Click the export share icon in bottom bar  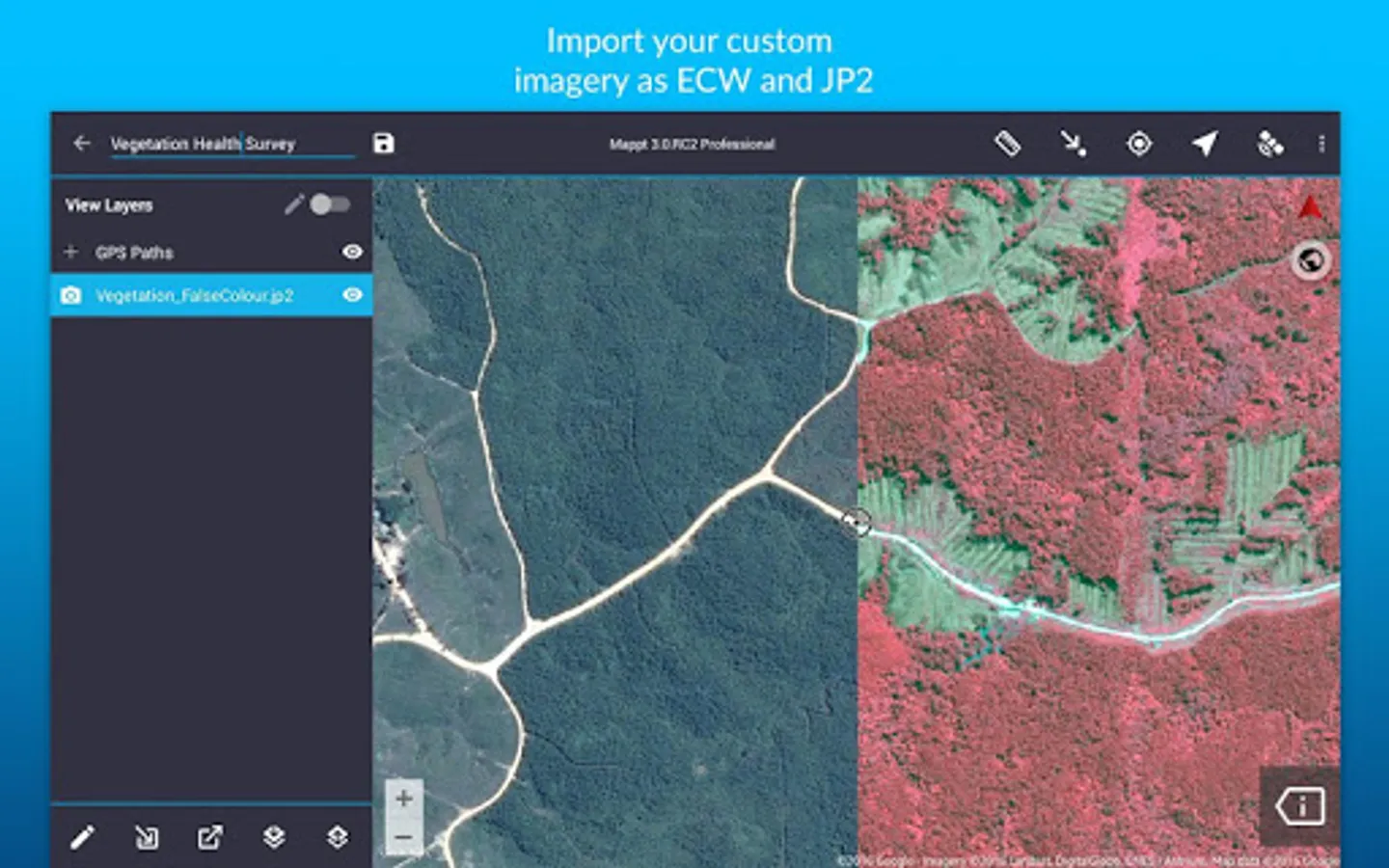[210, 837]
